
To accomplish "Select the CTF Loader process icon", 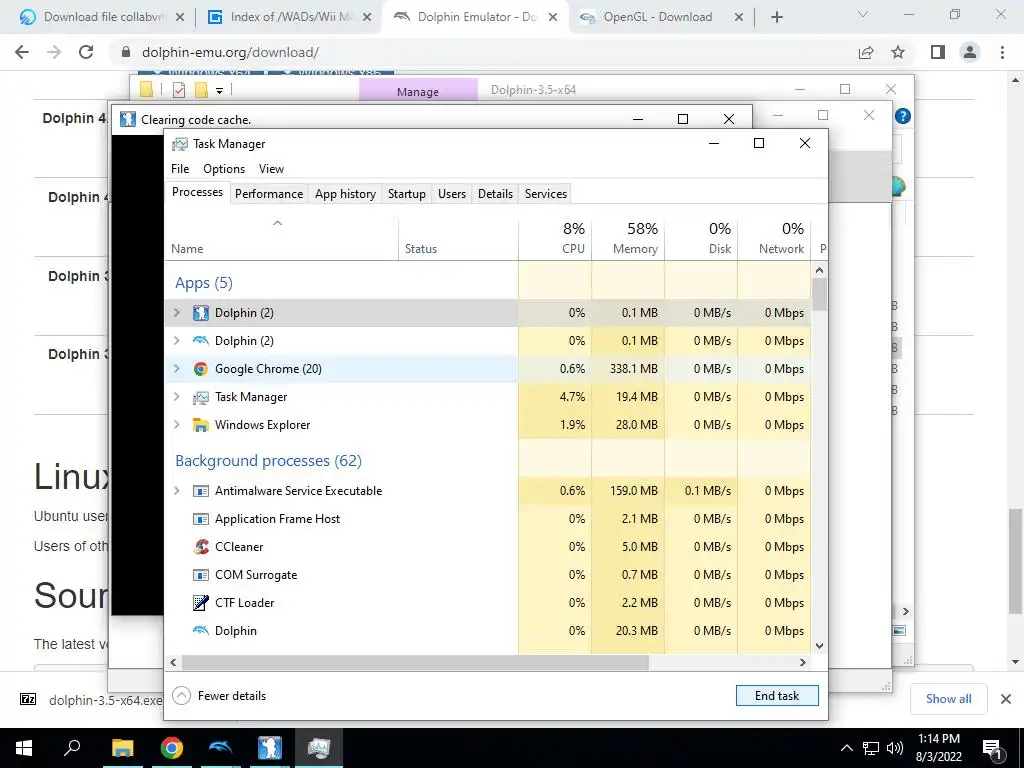I will pos(200,603).
